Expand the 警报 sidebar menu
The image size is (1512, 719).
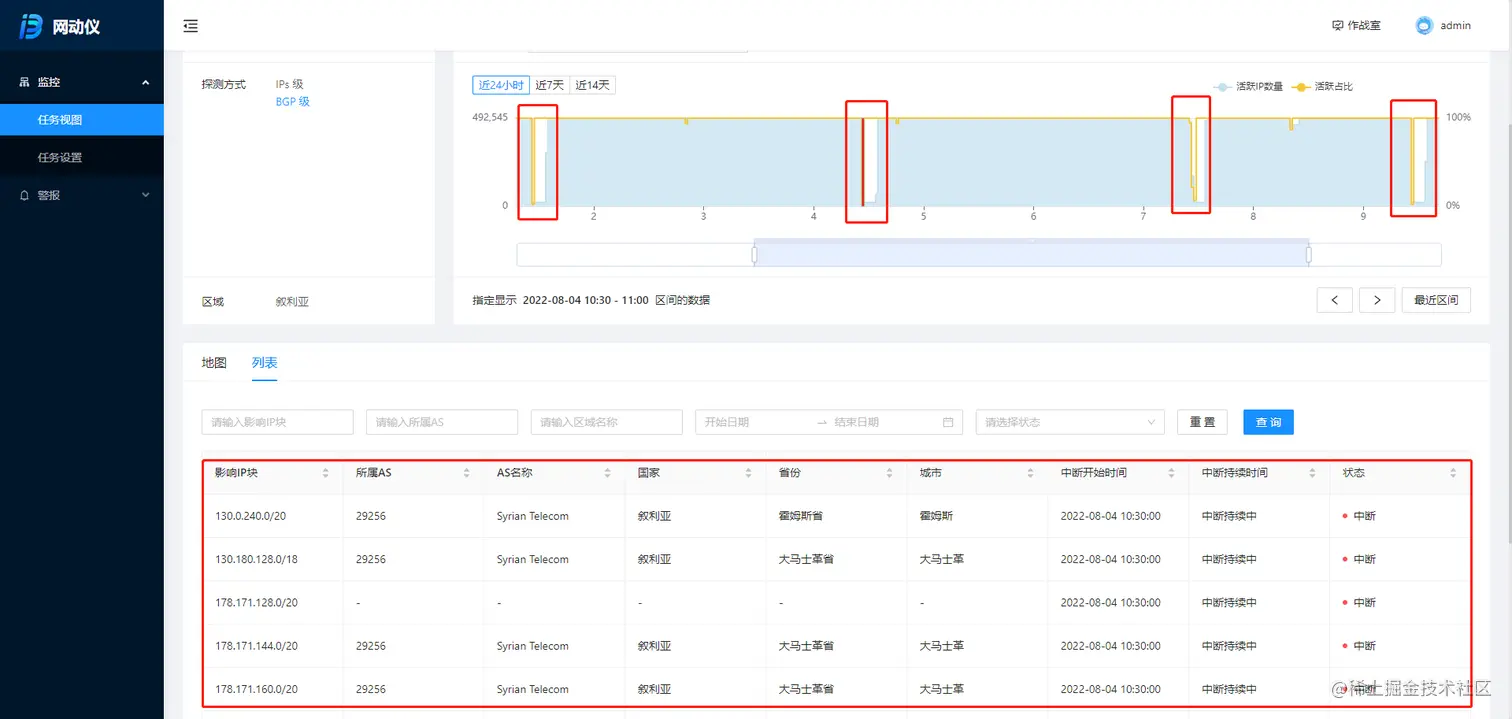pyautogui.click(x=146, y=195)
